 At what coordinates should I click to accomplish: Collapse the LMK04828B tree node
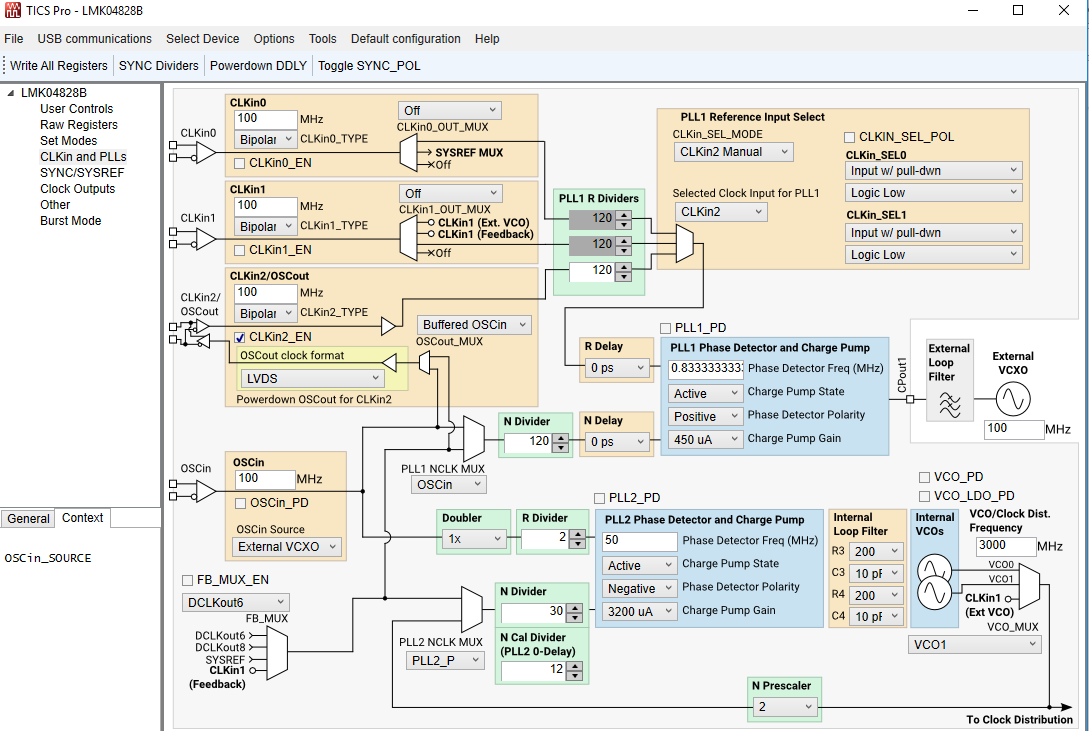(10, 93)
